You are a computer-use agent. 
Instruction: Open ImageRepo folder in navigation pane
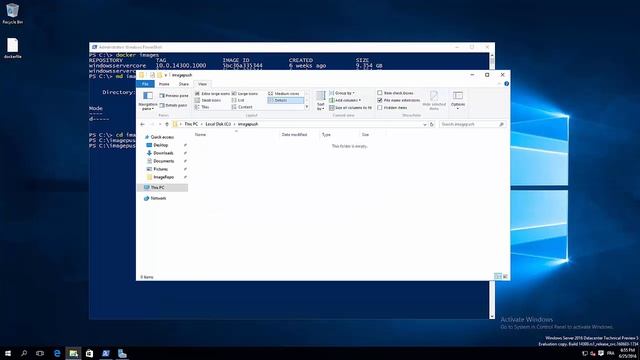pos(160,177)
